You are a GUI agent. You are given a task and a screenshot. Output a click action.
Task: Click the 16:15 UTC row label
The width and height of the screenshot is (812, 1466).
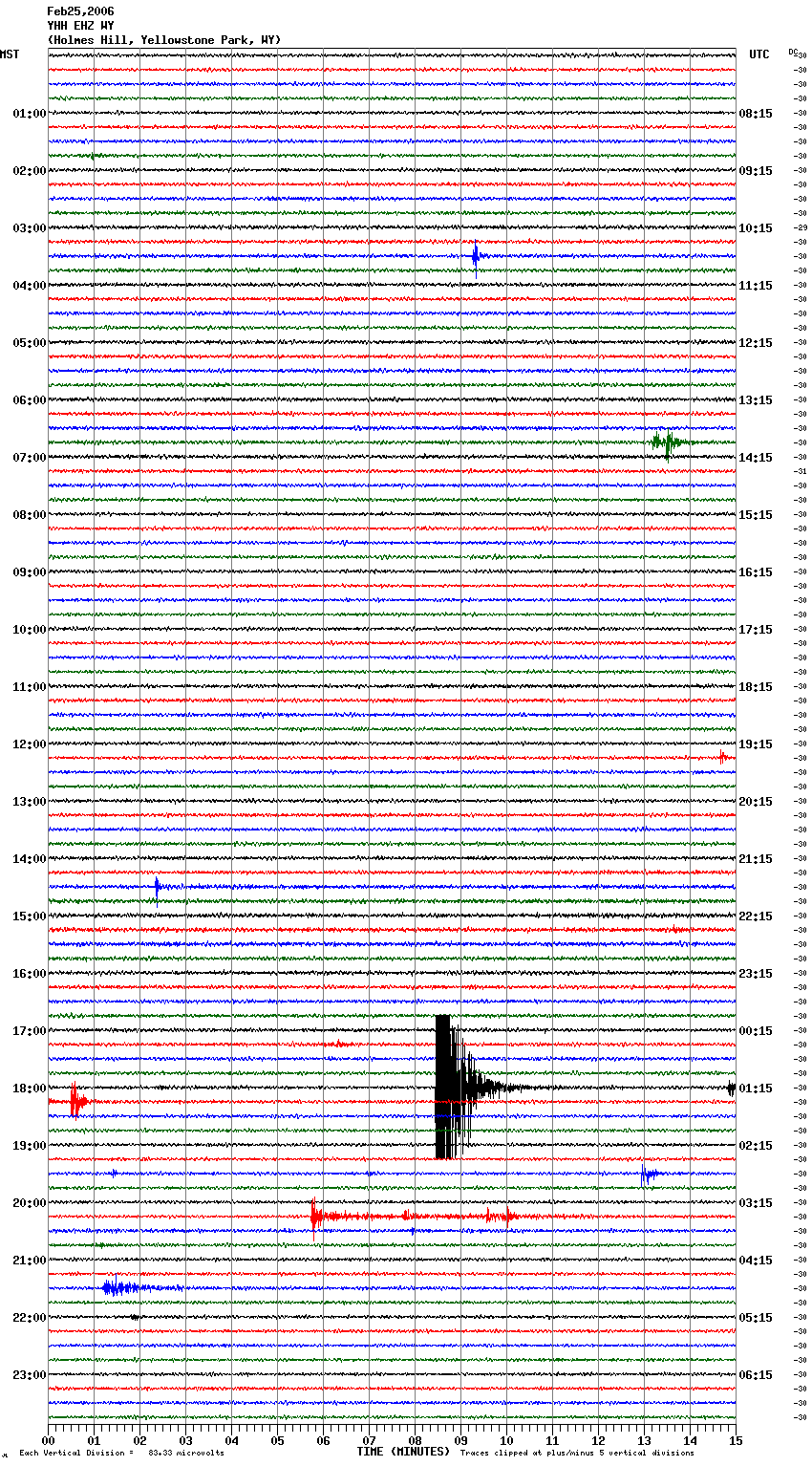(756, 572)
